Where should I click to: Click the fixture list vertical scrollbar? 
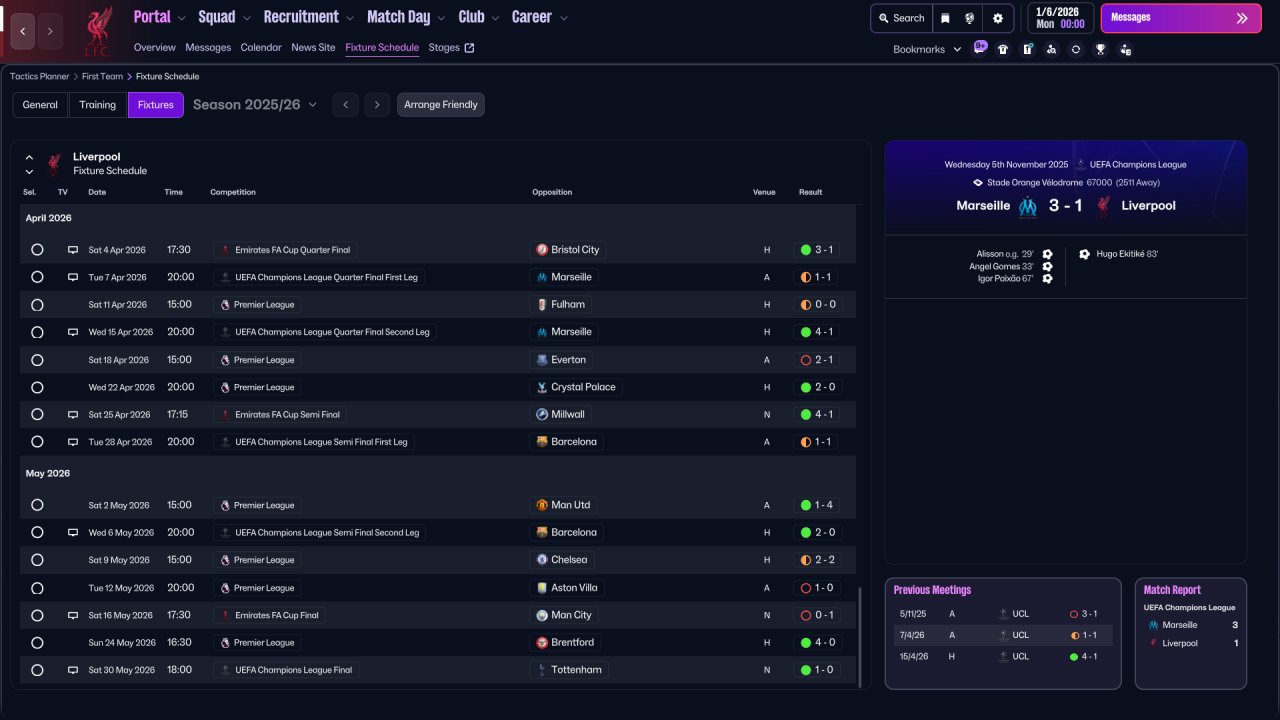coord(859,636)
